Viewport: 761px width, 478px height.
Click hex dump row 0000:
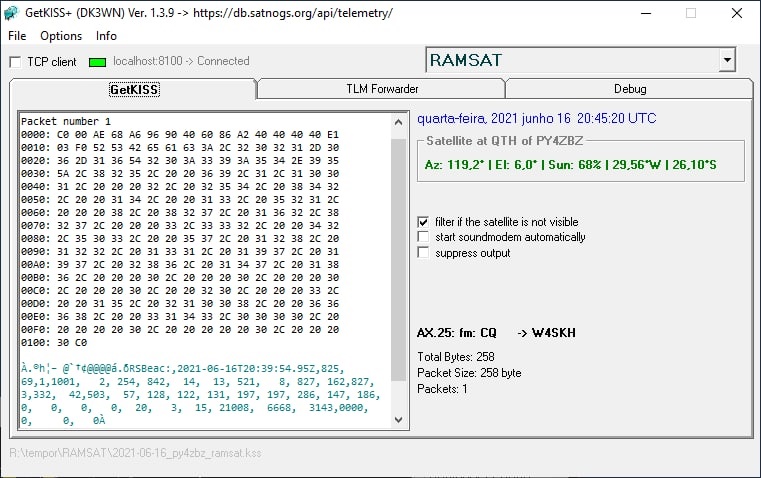(x=180, y=134)
